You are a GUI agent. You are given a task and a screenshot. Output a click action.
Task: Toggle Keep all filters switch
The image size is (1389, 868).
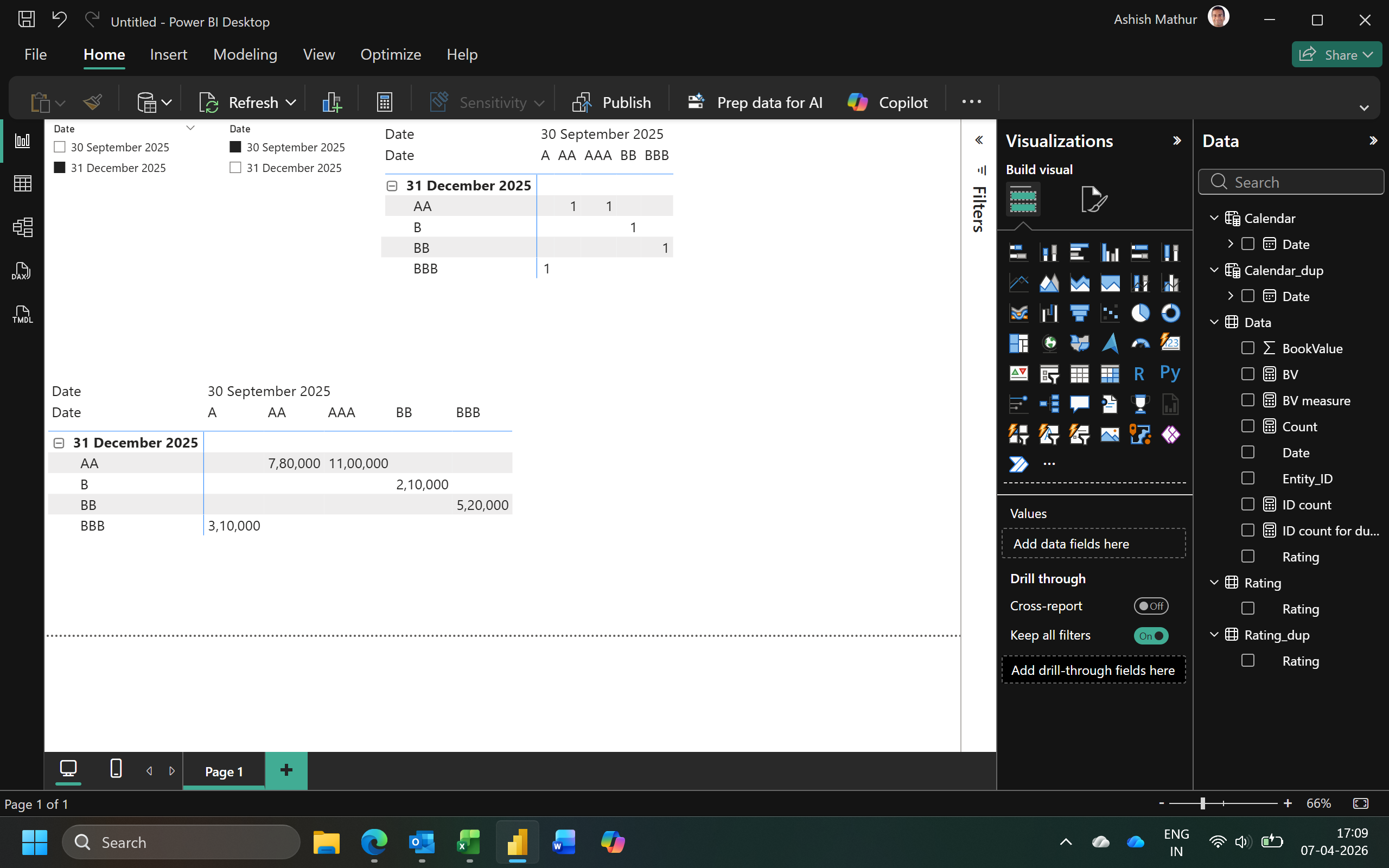click(x=1151, y=635)
